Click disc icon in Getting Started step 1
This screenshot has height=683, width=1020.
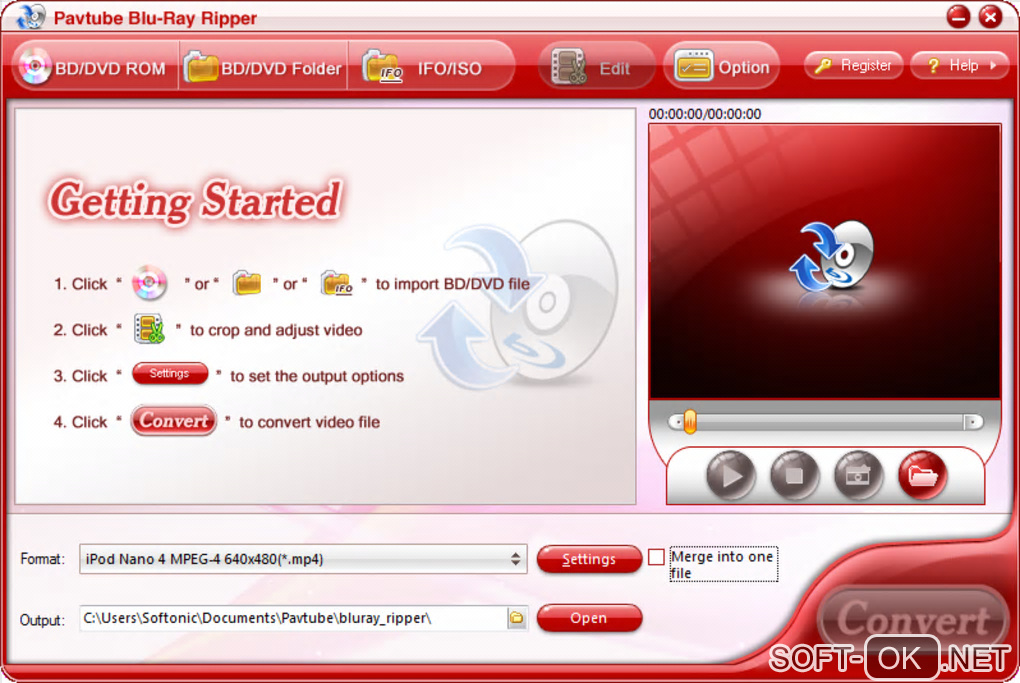pos(150,283)
